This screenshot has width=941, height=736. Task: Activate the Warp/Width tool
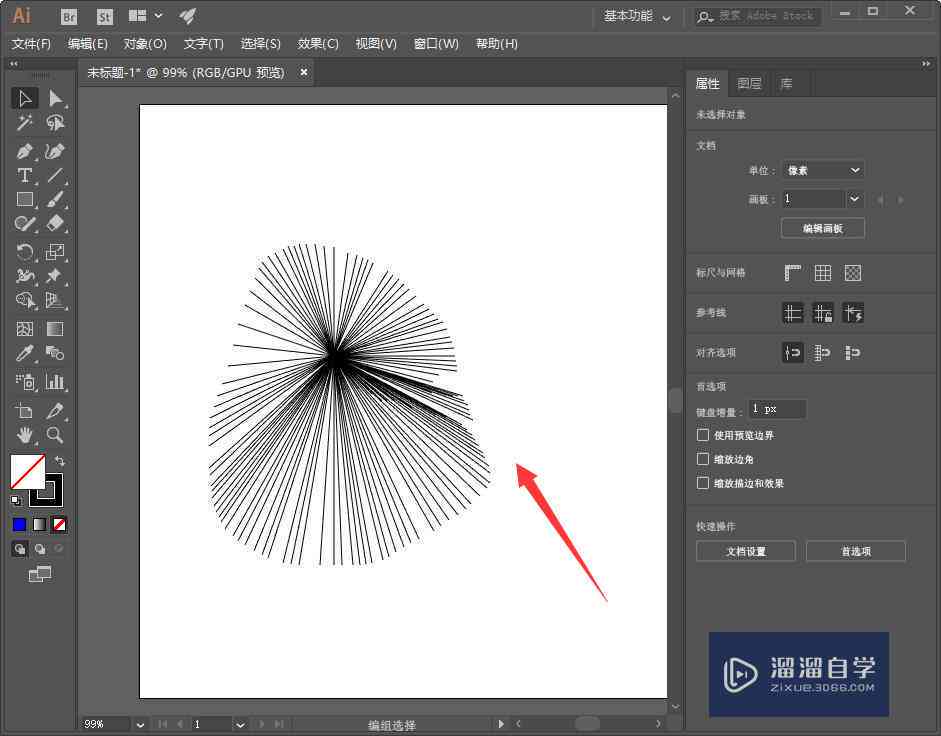25,276
